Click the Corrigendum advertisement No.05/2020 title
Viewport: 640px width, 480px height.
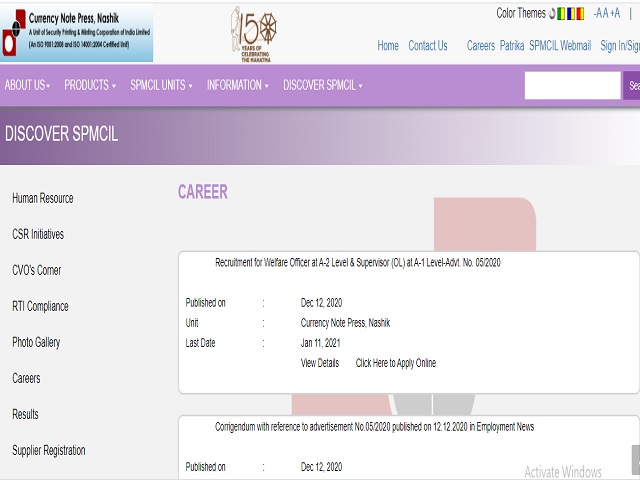(x=374, y=427)
